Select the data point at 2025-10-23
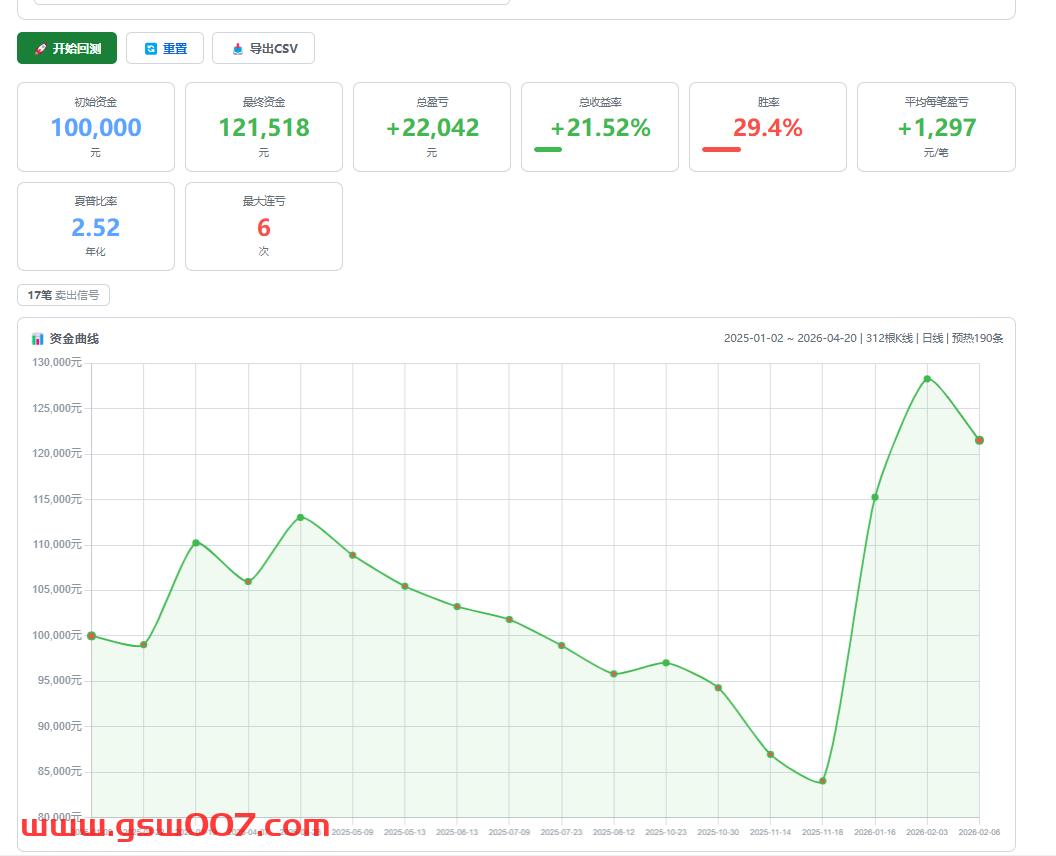Image resolution: width=1056 pixels, height=856 pixels. coord(666,663)
